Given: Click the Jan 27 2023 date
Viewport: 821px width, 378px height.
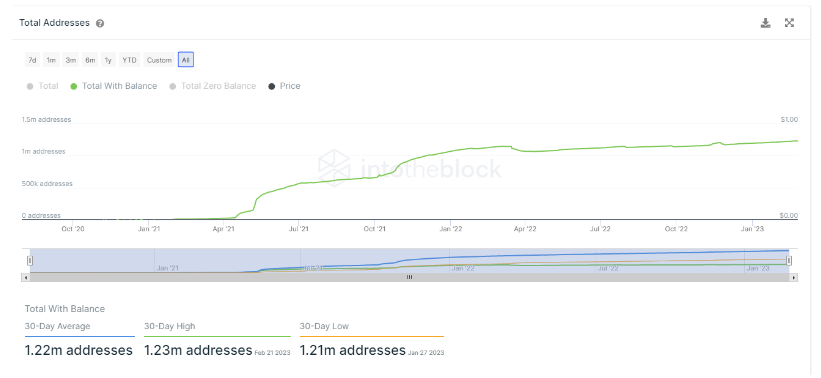Looking at the screenshot, I should (426, 353).
